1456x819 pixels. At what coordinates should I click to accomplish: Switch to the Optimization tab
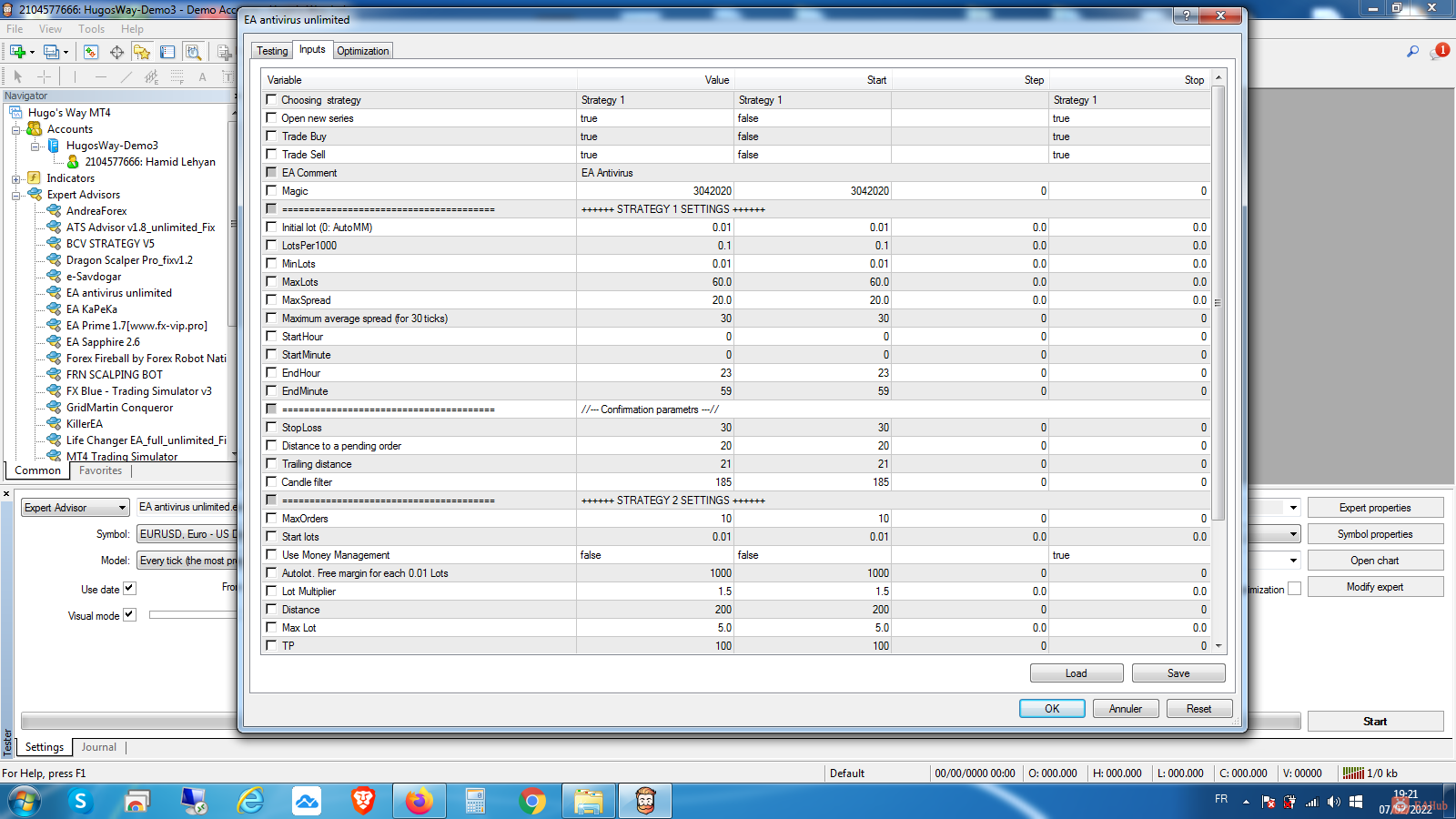pos(363,51)
